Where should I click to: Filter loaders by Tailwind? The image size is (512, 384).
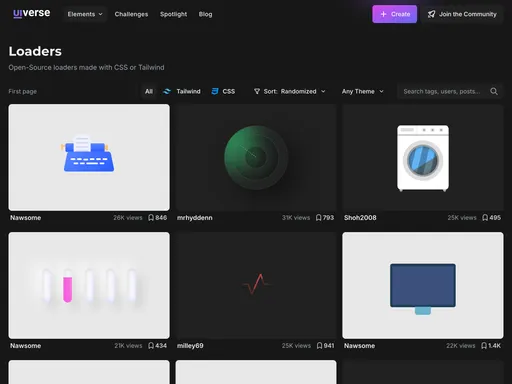click(182, 91)
